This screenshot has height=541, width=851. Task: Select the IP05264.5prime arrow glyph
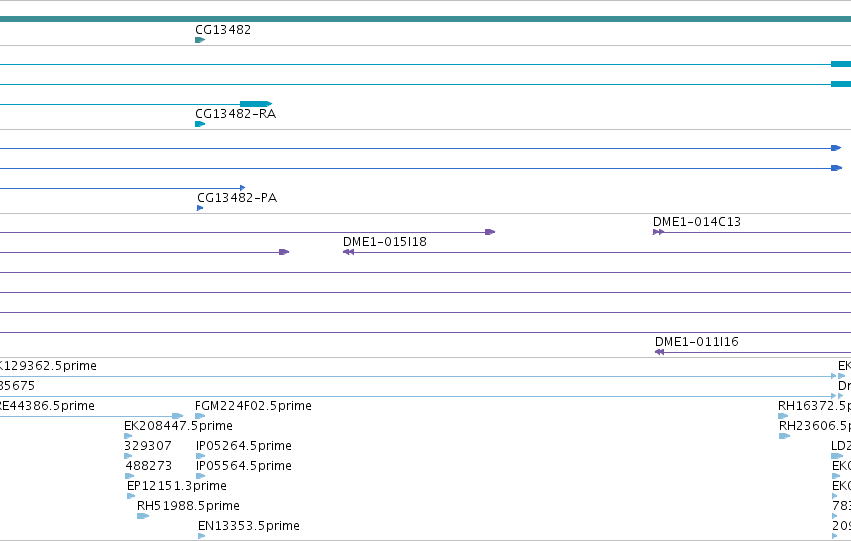click(x=200, y=456)
